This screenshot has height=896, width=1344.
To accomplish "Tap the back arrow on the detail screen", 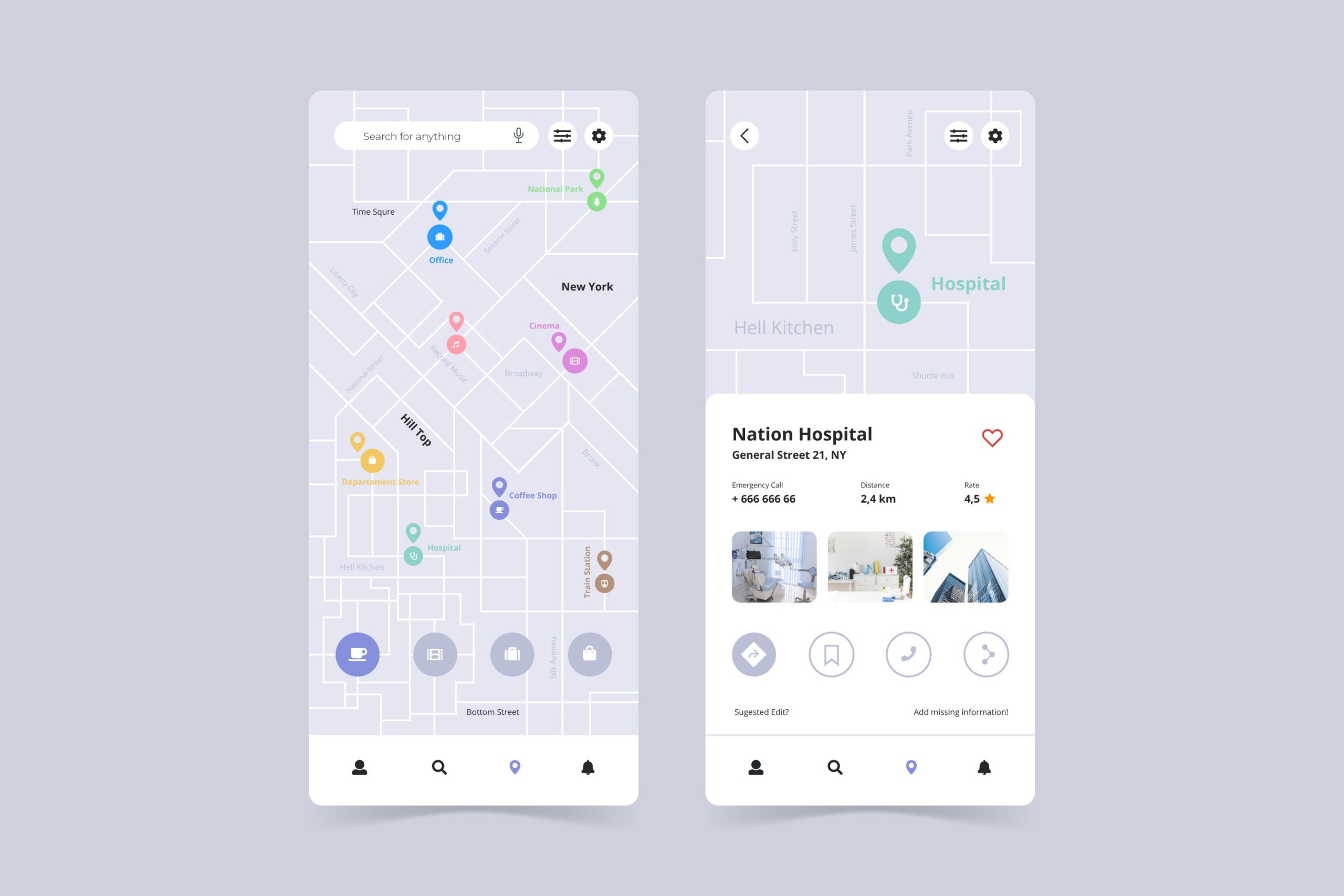I will [744, 135].
